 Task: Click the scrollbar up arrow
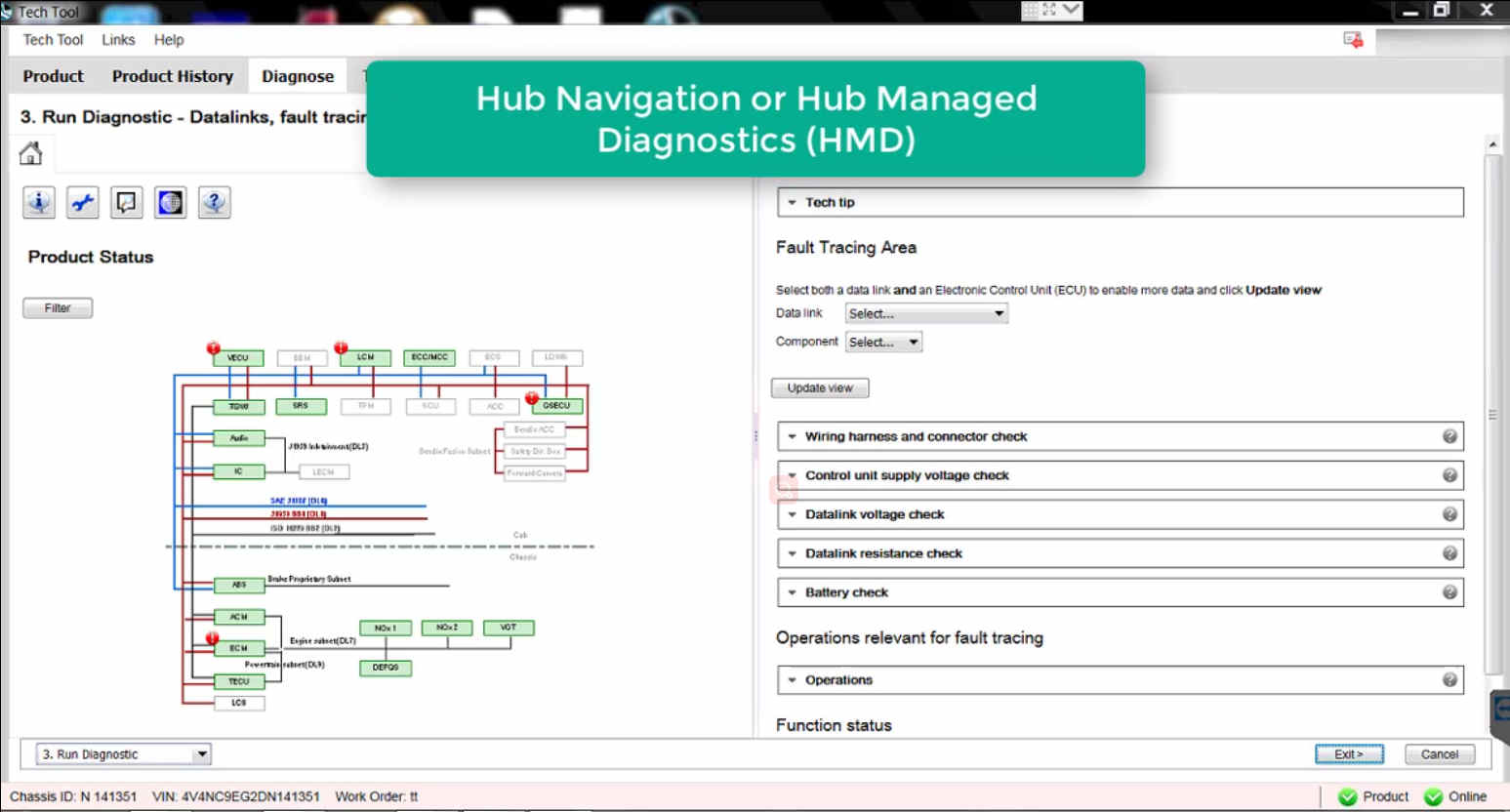1492,143
